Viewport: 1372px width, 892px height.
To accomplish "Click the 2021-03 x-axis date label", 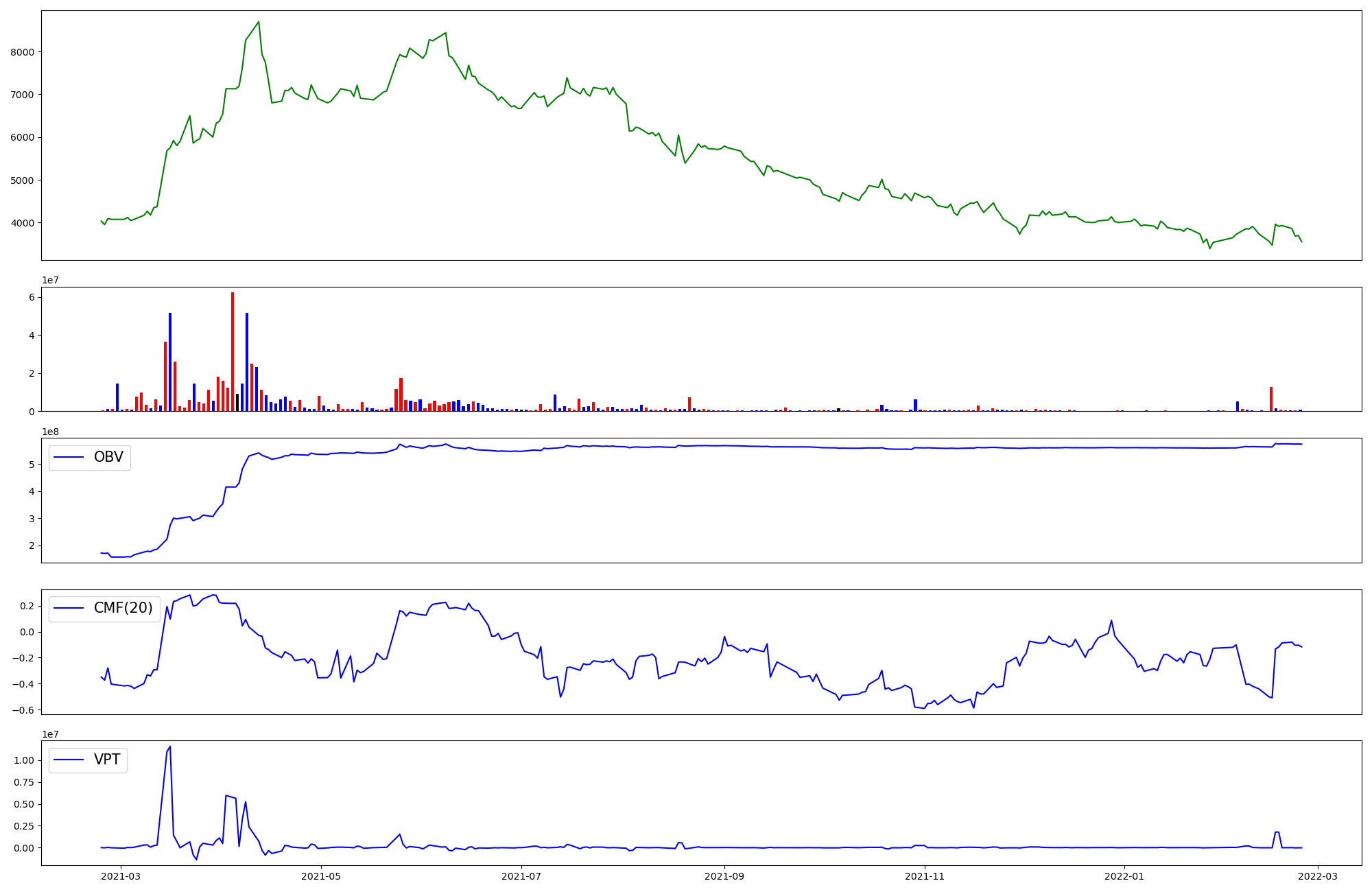I will (121, 876).
